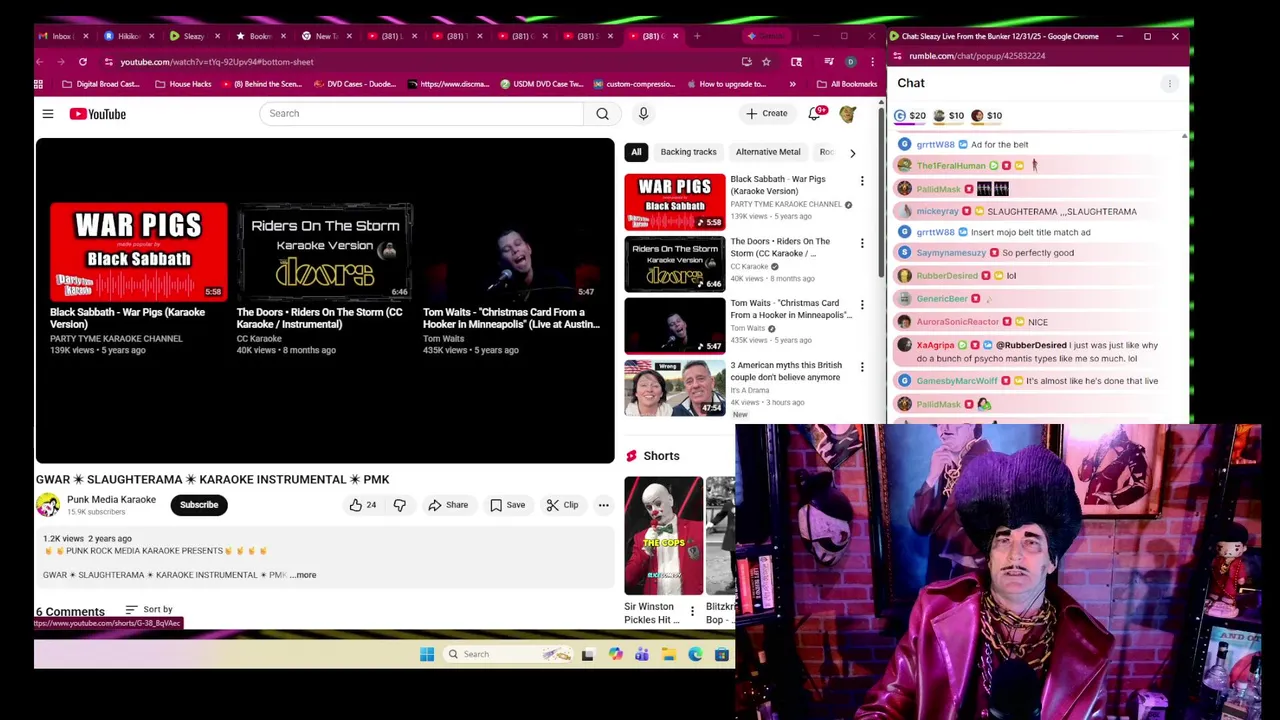1280x720 pixels.
Task: Open YouTube notifications bell
Action: 815,114
